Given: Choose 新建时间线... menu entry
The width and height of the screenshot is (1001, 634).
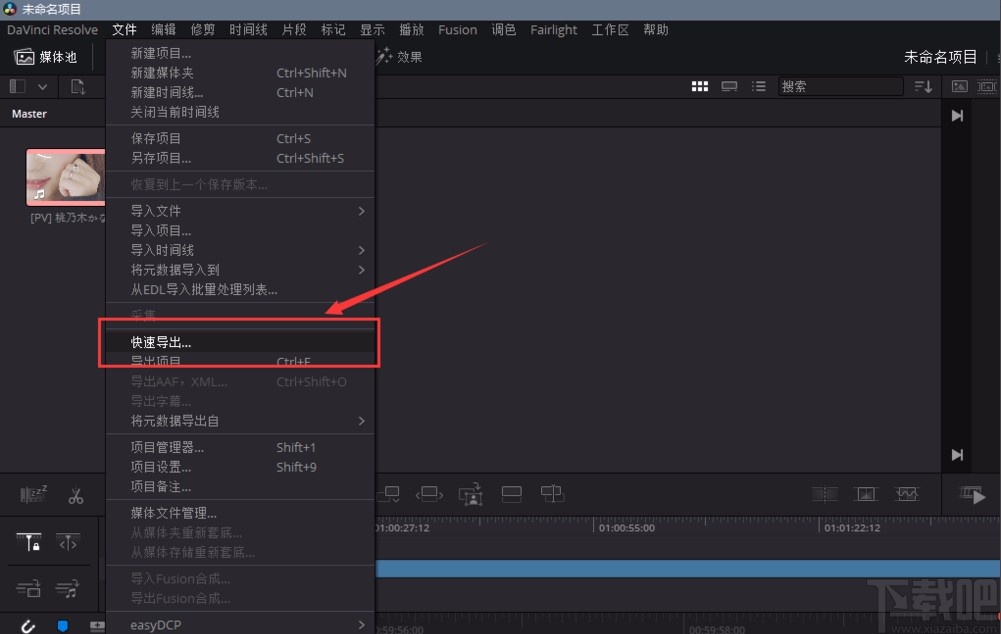Looking at the screenshot, I should 240,93.
